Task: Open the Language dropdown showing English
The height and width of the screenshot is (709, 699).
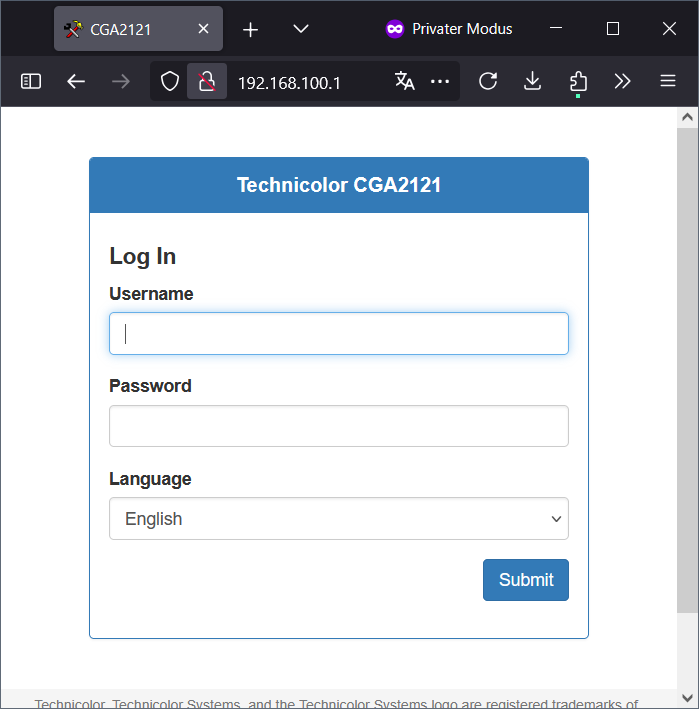Action: (x=339, y=519)
